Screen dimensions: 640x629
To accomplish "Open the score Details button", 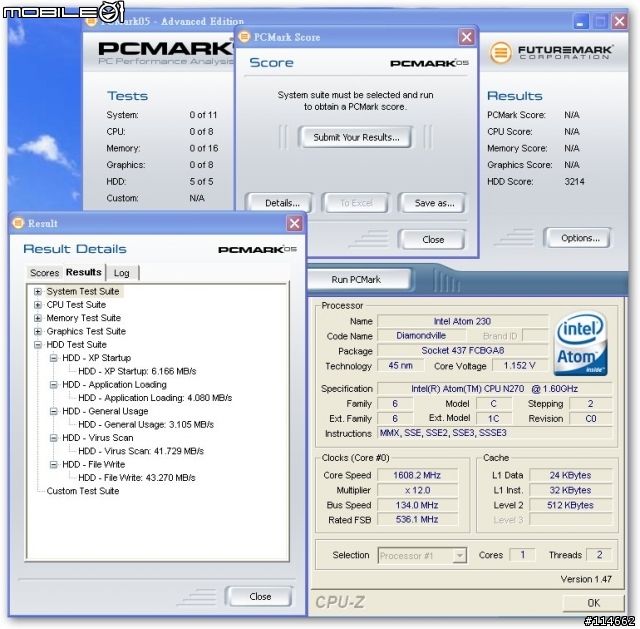I will click(282, 203).
